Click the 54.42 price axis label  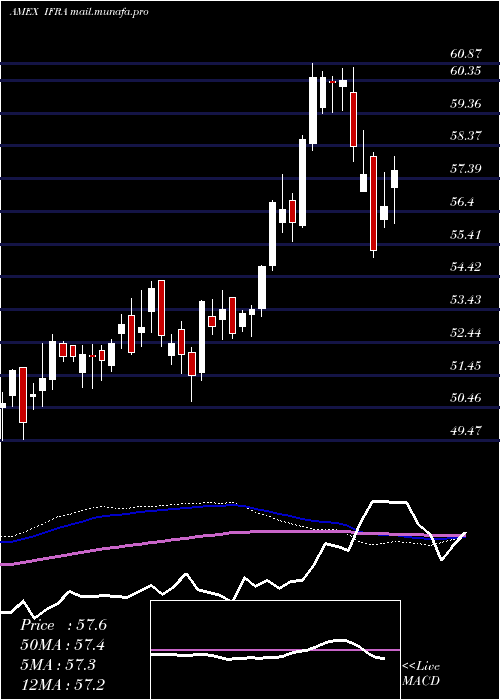pos(466,267)
